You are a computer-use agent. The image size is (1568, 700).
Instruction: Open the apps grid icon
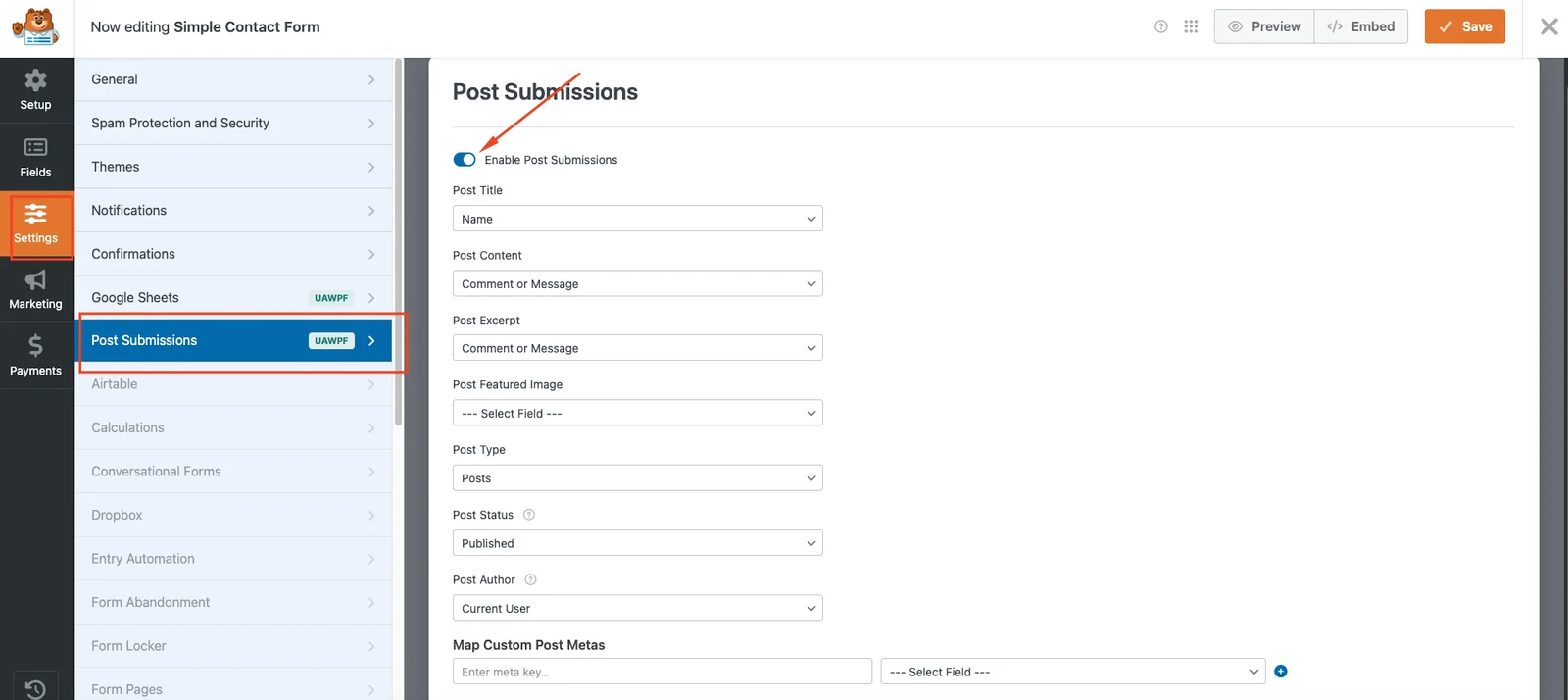1191,26
